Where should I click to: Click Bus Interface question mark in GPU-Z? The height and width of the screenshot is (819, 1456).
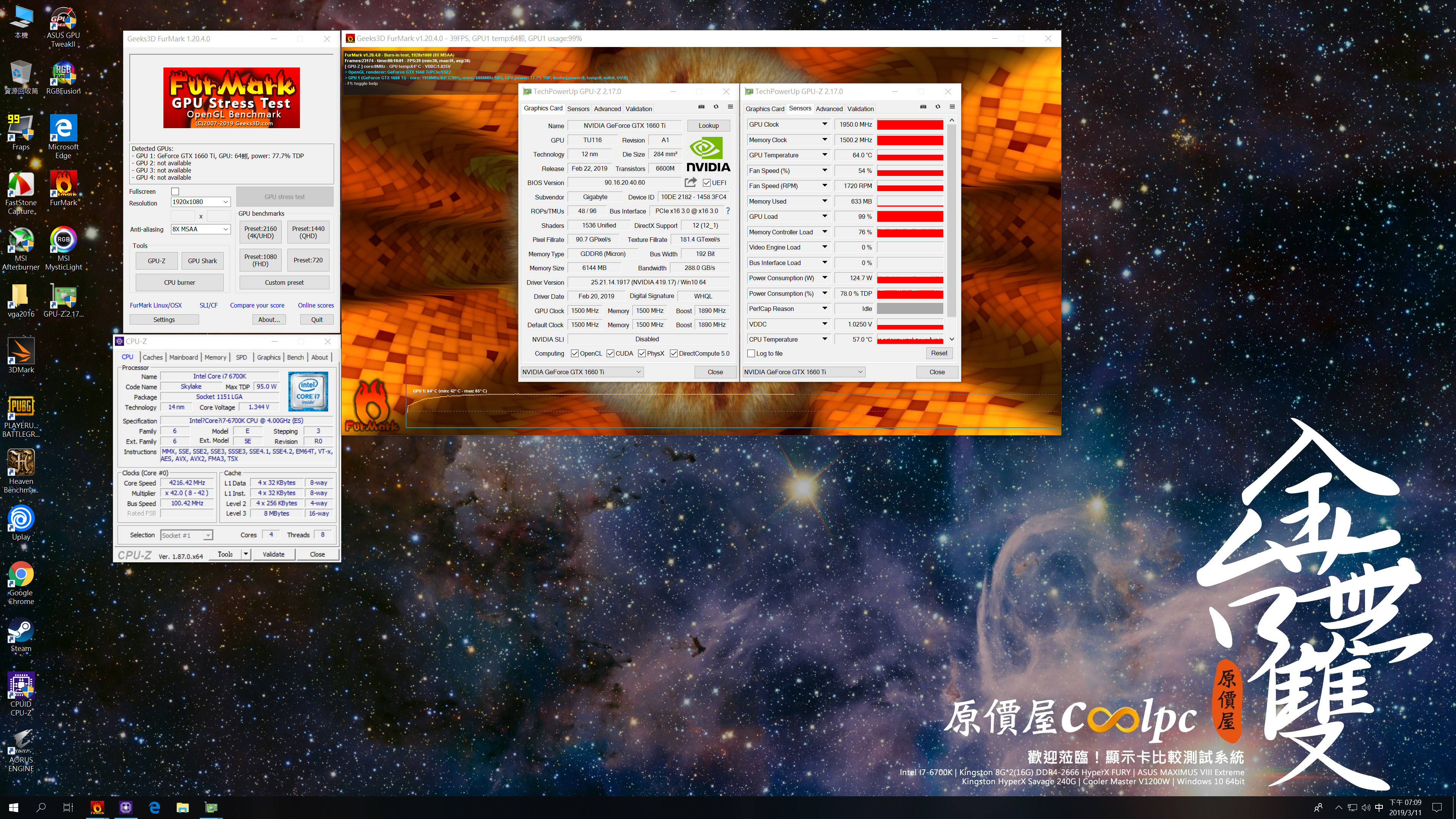point(728,211)
